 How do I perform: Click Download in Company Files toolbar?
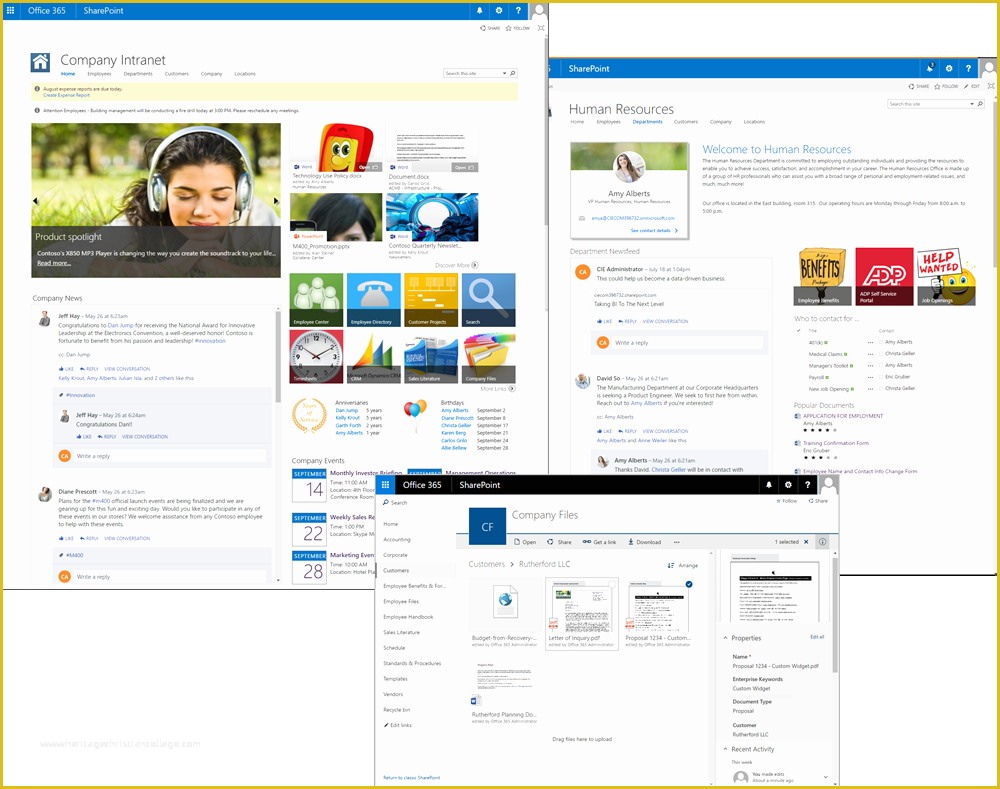point(644,542)
